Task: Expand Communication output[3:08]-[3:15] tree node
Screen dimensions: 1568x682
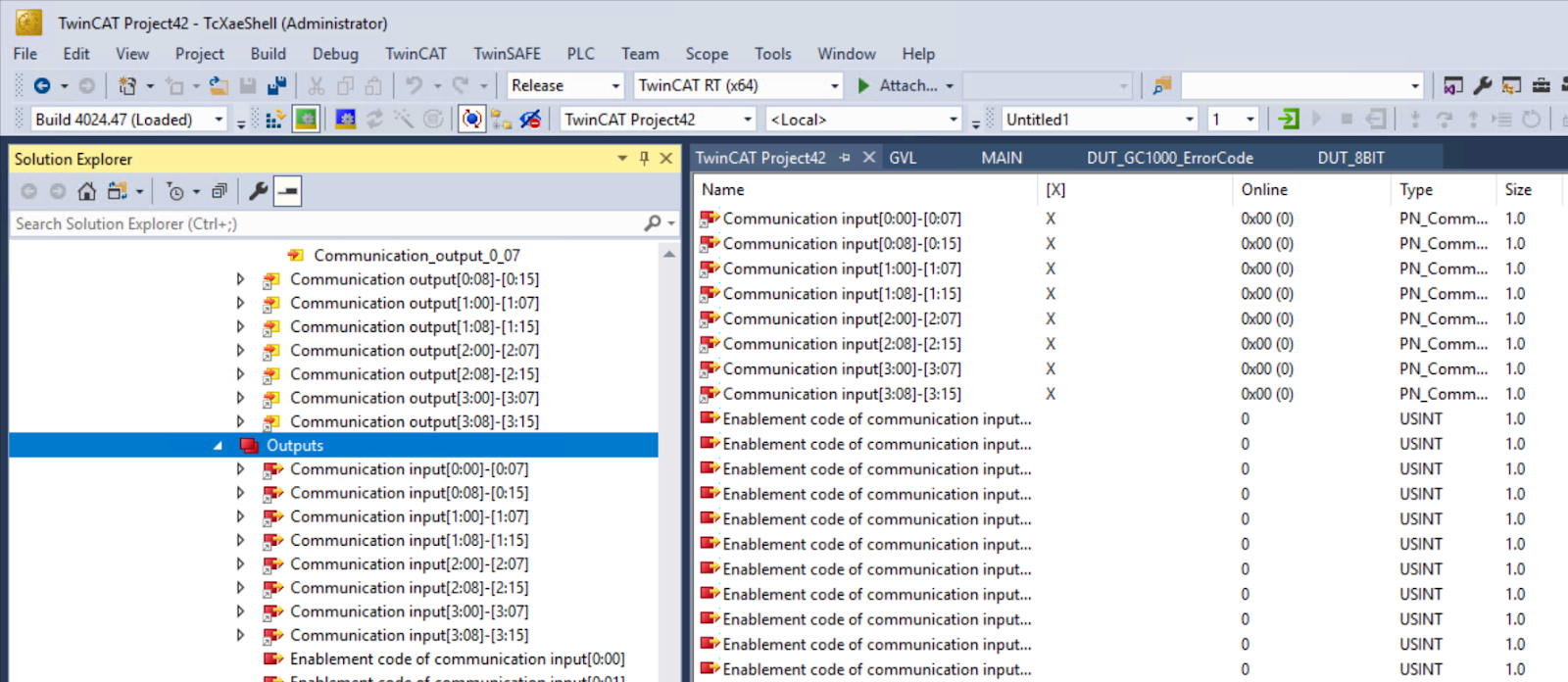Action: [x=240, y=421]
